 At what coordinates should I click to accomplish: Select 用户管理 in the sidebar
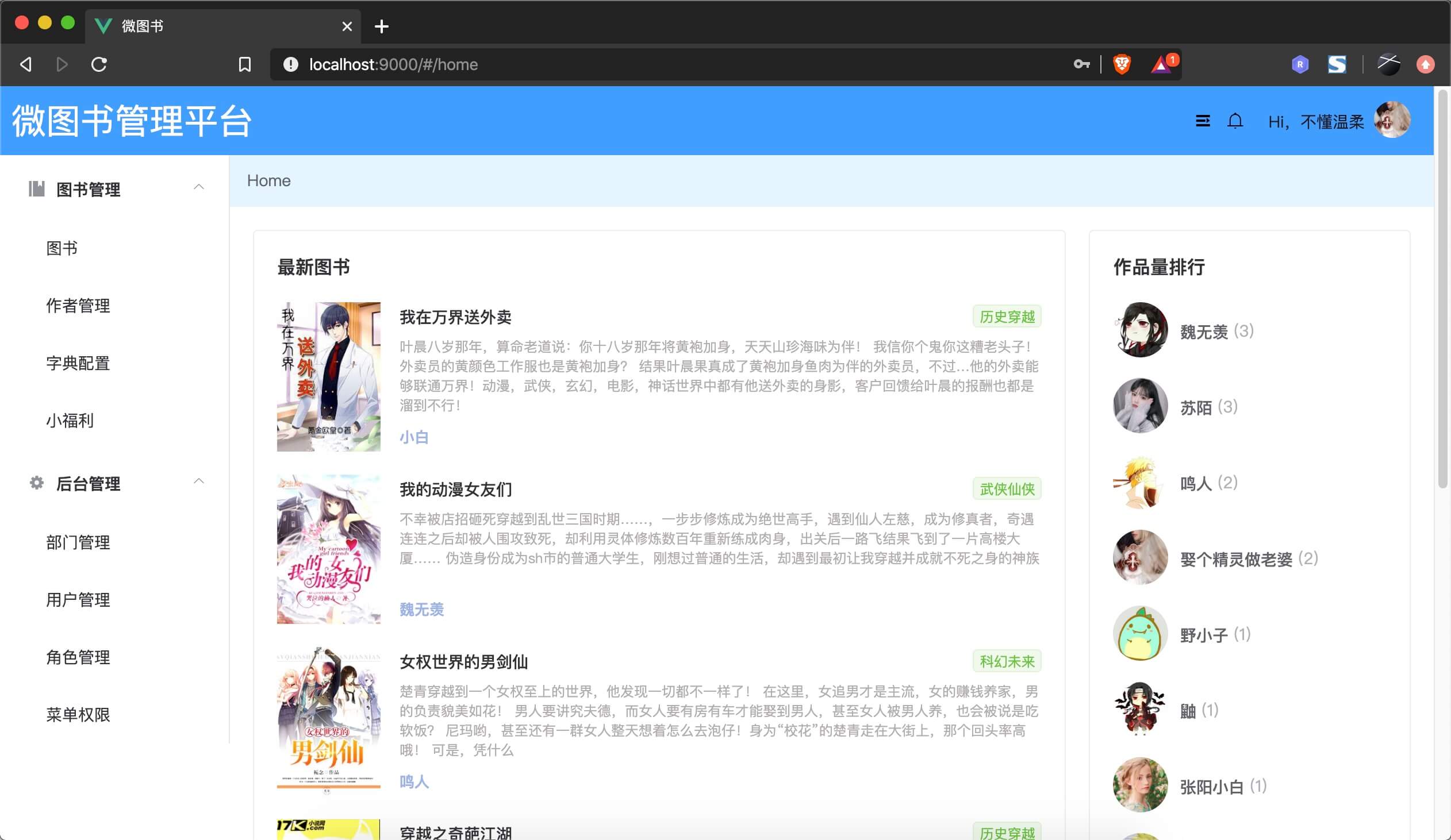pyautogui.click(x=78, y=599)
